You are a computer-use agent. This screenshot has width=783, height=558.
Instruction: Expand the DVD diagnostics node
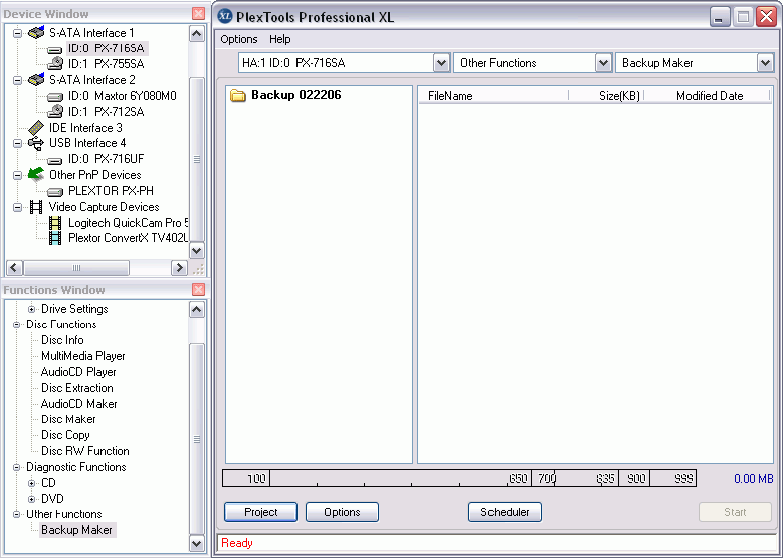click(31, 499)
